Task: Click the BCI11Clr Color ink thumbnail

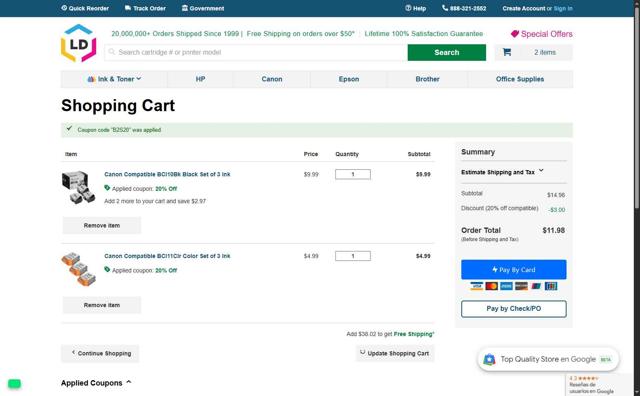Action: pos(78,269)
